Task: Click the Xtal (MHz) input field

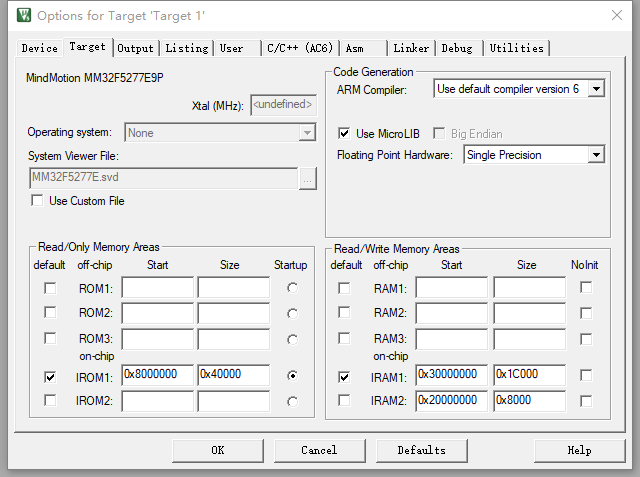Action: click(283, 105)
